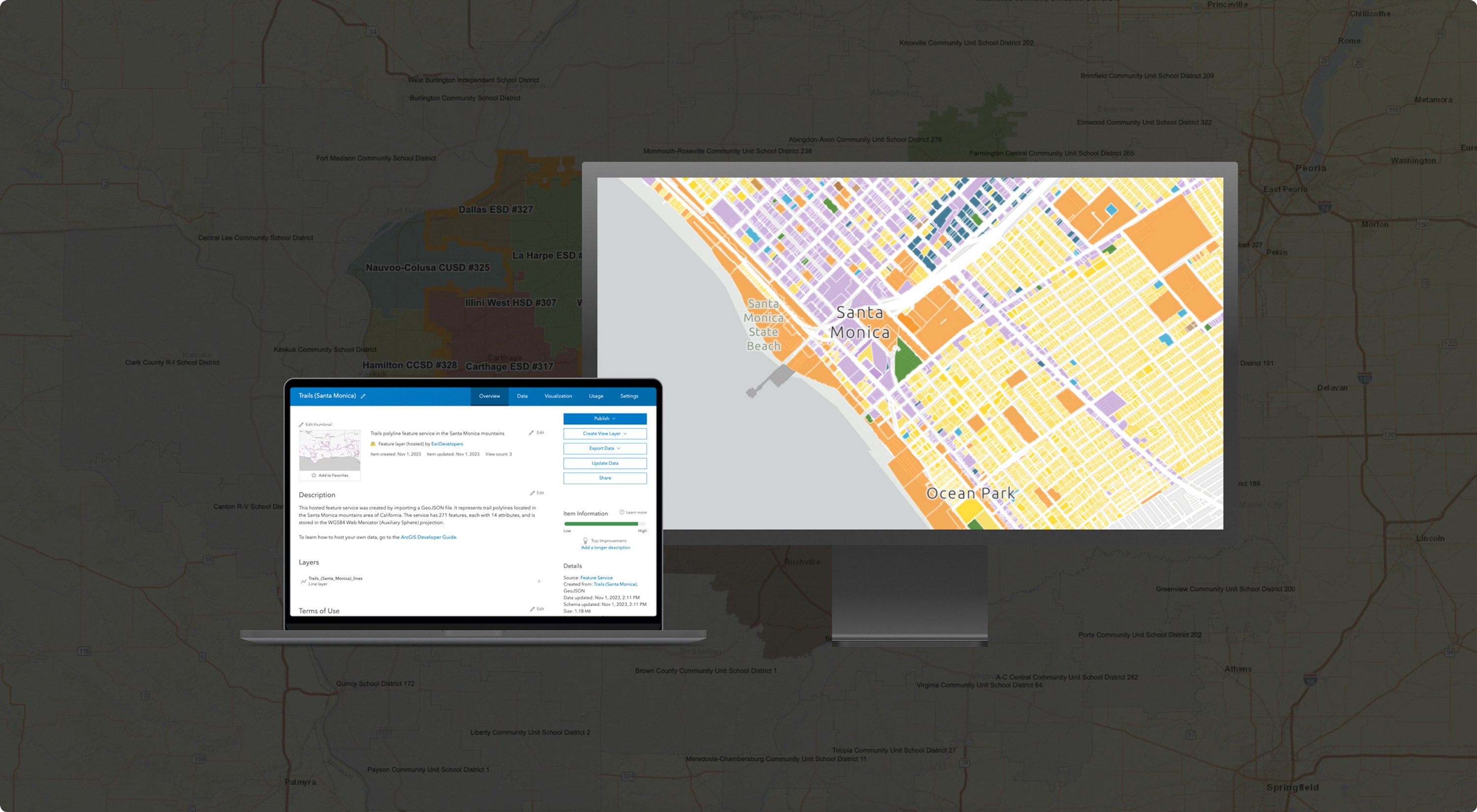Switch to the Data tab
Image resolution: width=1477 pixels, height=812 pixels.
pyautogui.click(x=522, y=396)
